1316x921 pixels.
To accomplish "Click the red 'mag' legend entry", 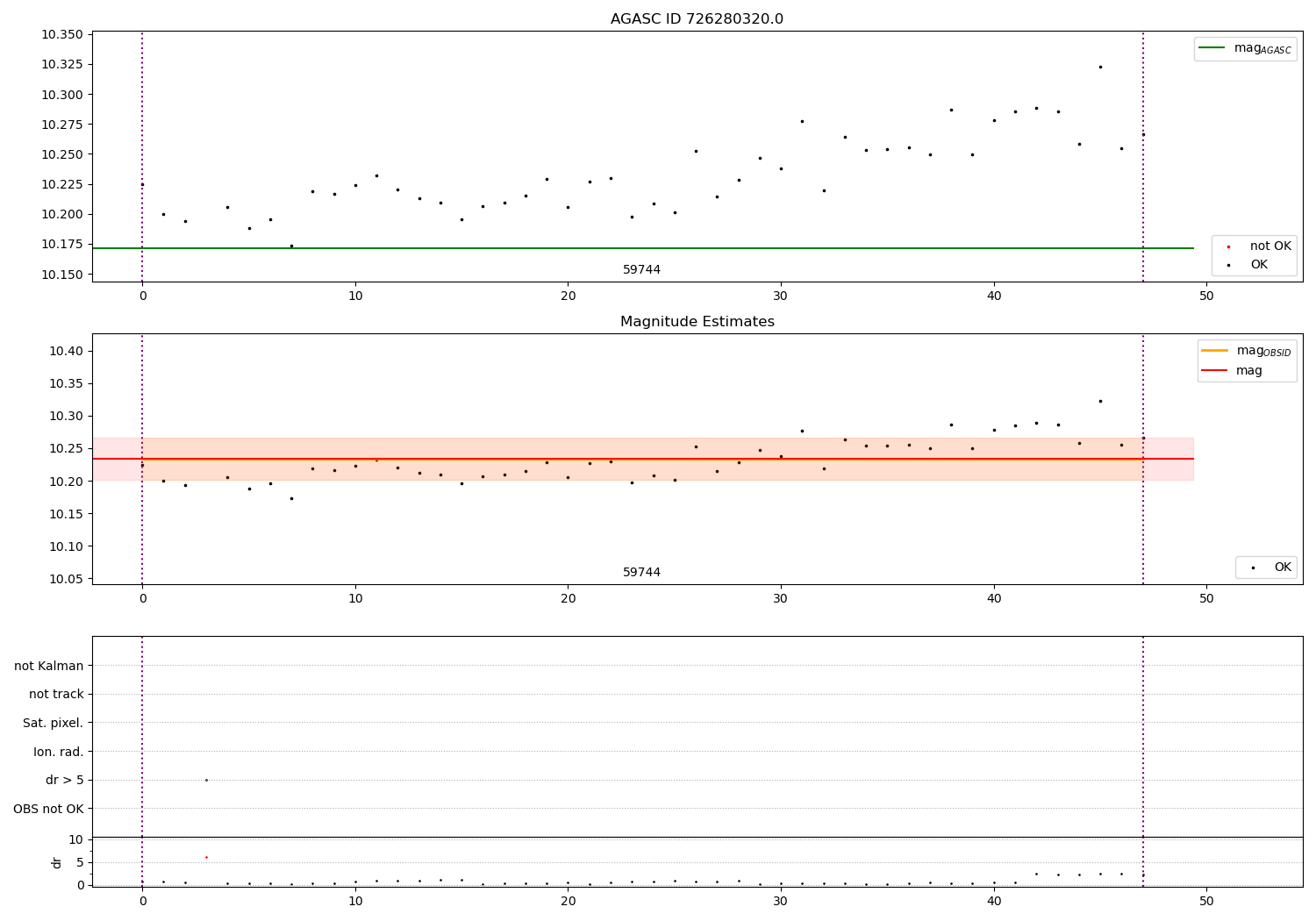I will pos(1232,370).
